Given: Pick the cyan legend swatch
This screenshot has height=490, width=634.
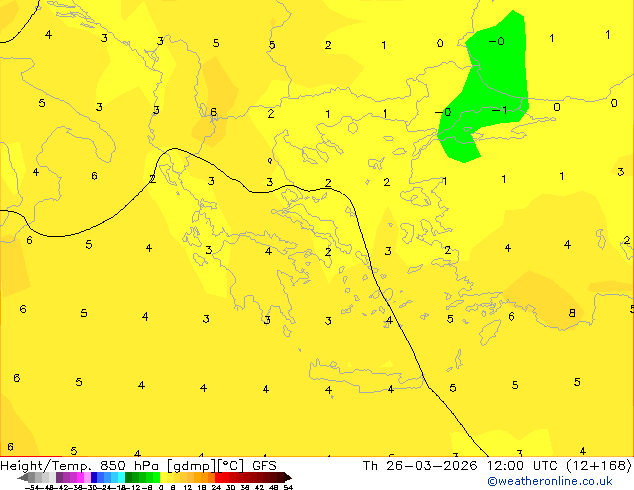Looking at the screenshot, I should (x=121, y=477).
